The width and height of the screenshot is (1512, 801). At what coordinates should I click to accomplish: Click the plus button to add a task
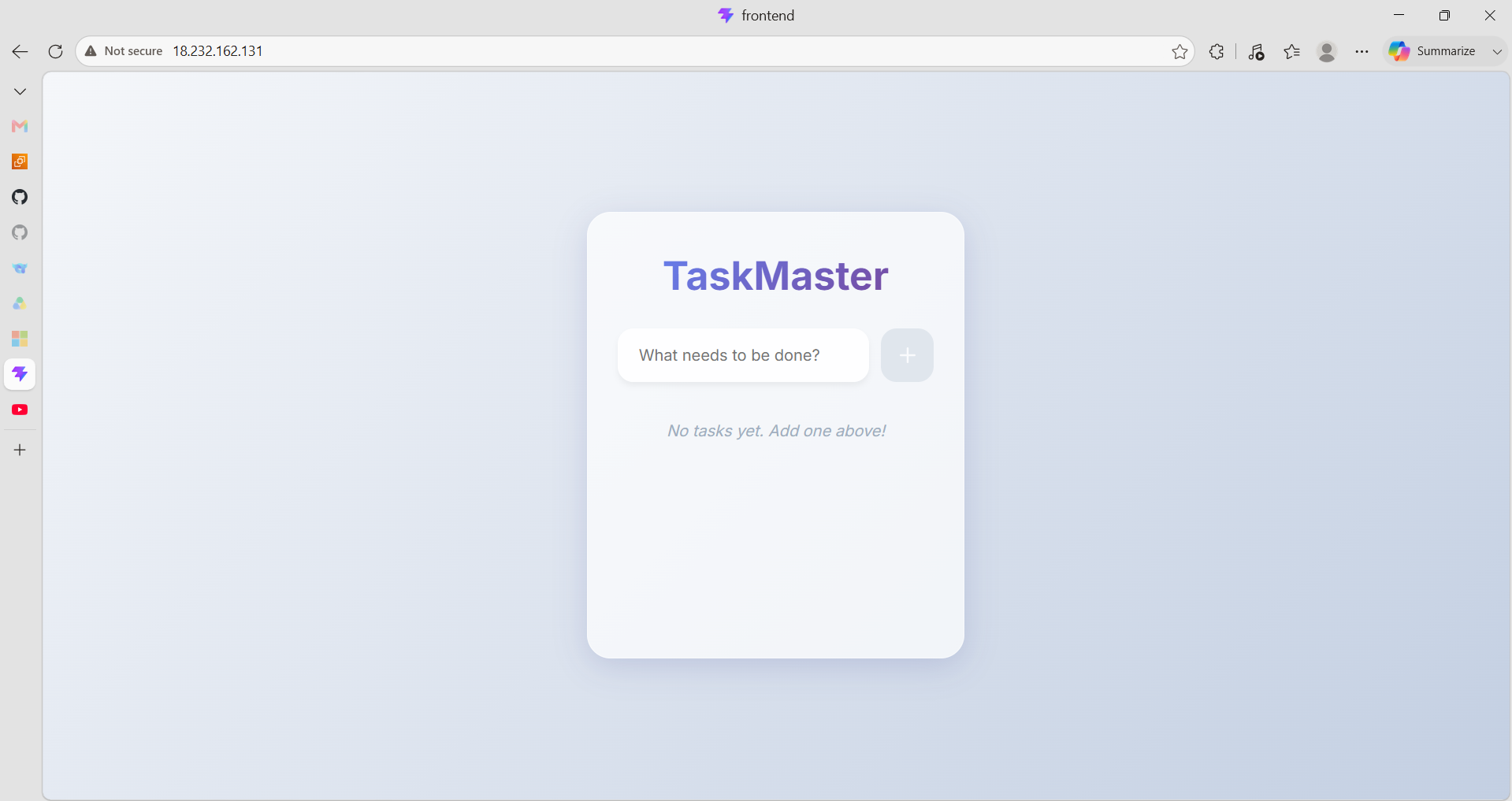coord(907,355)
